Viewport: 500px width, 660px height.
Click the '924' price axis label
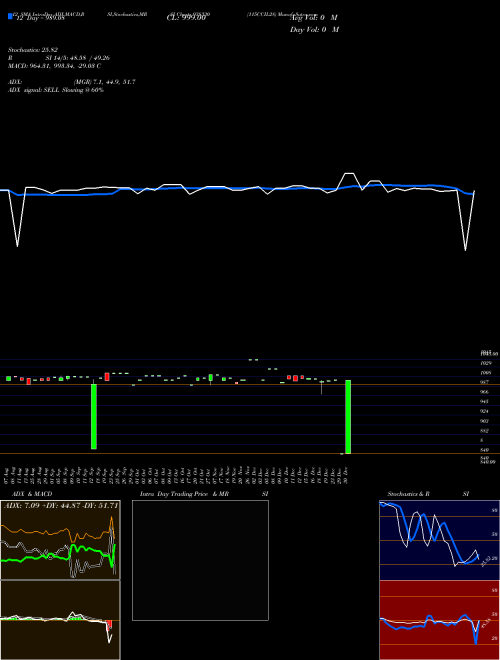tap(484, 411)
